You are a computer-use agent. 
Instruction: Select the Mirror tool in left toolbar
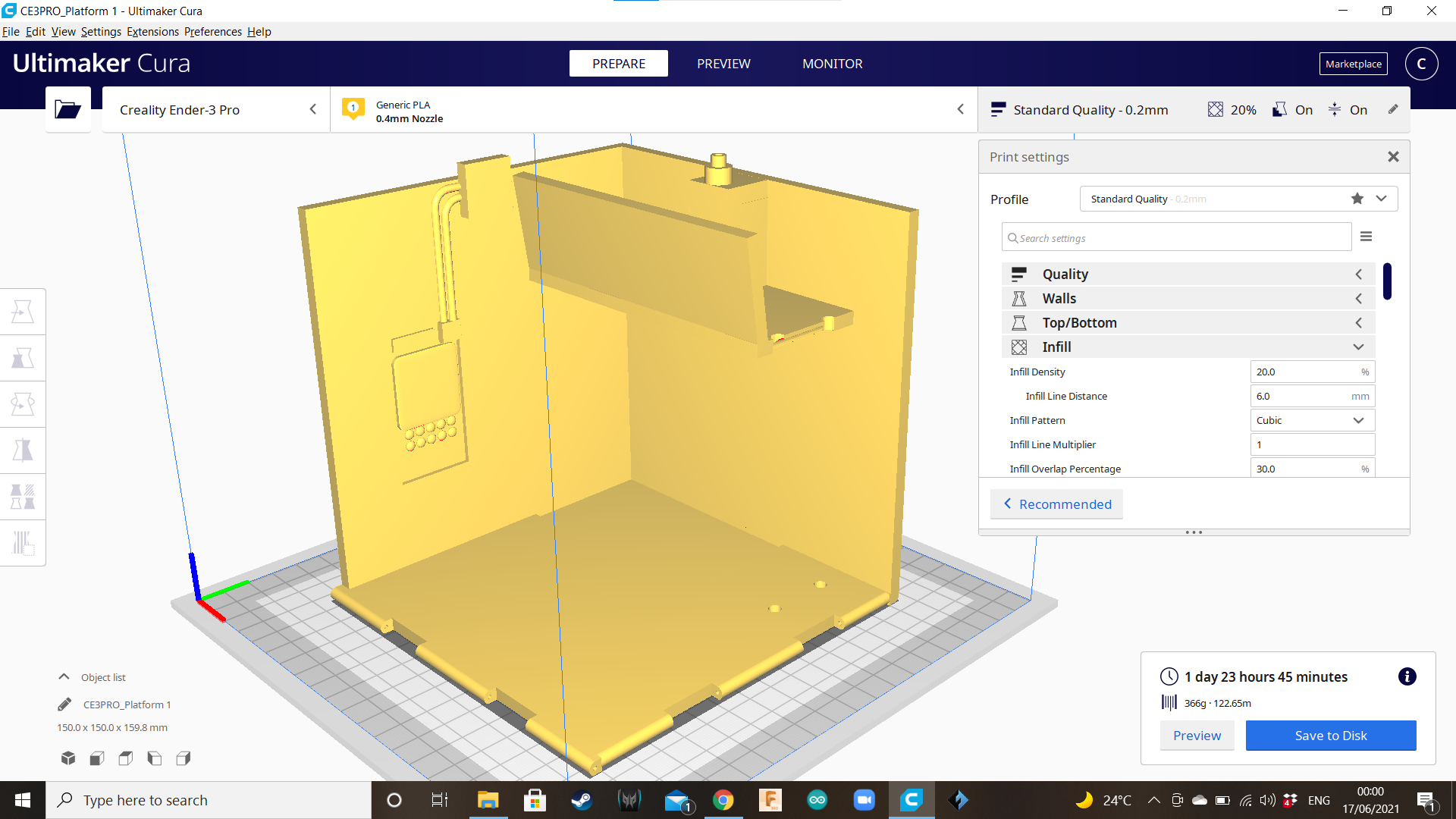[x=23, y=450]
